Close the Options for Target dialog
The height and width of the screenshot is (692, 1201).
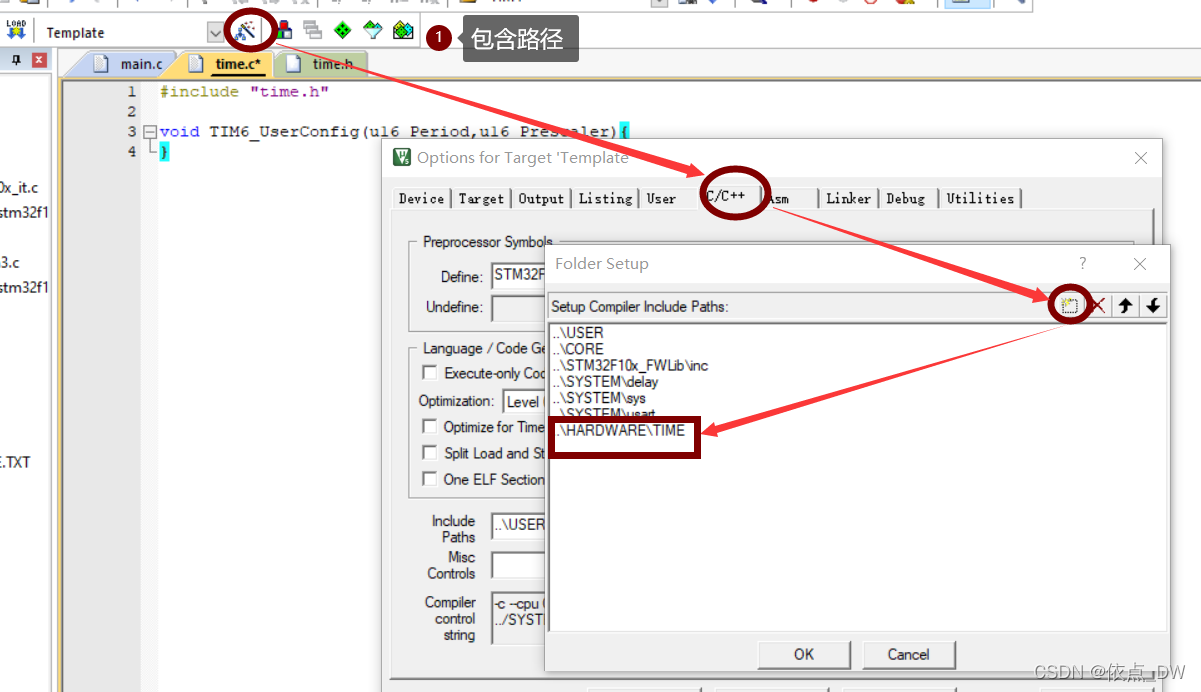tap(1141, 158)
